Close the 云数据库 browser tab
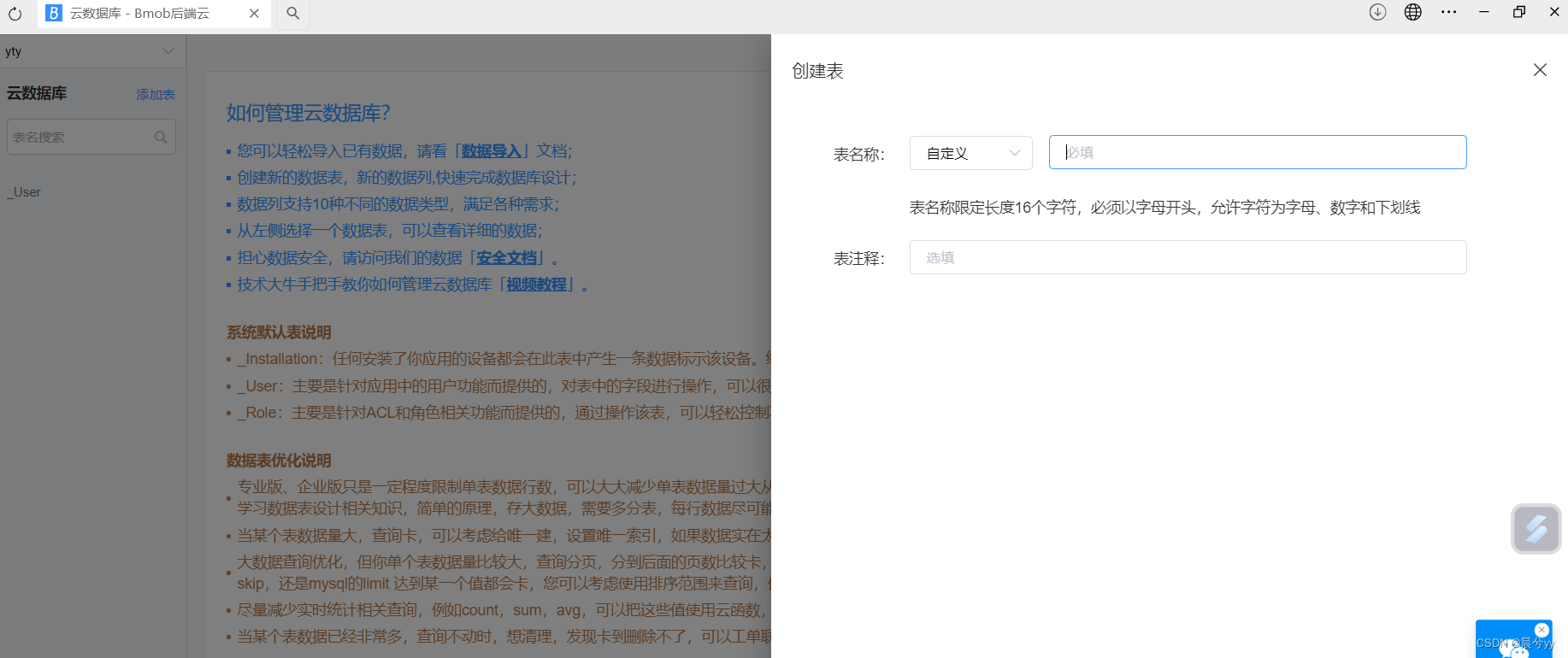Screen dimensions: 1568x658 (x=254, y=14)
